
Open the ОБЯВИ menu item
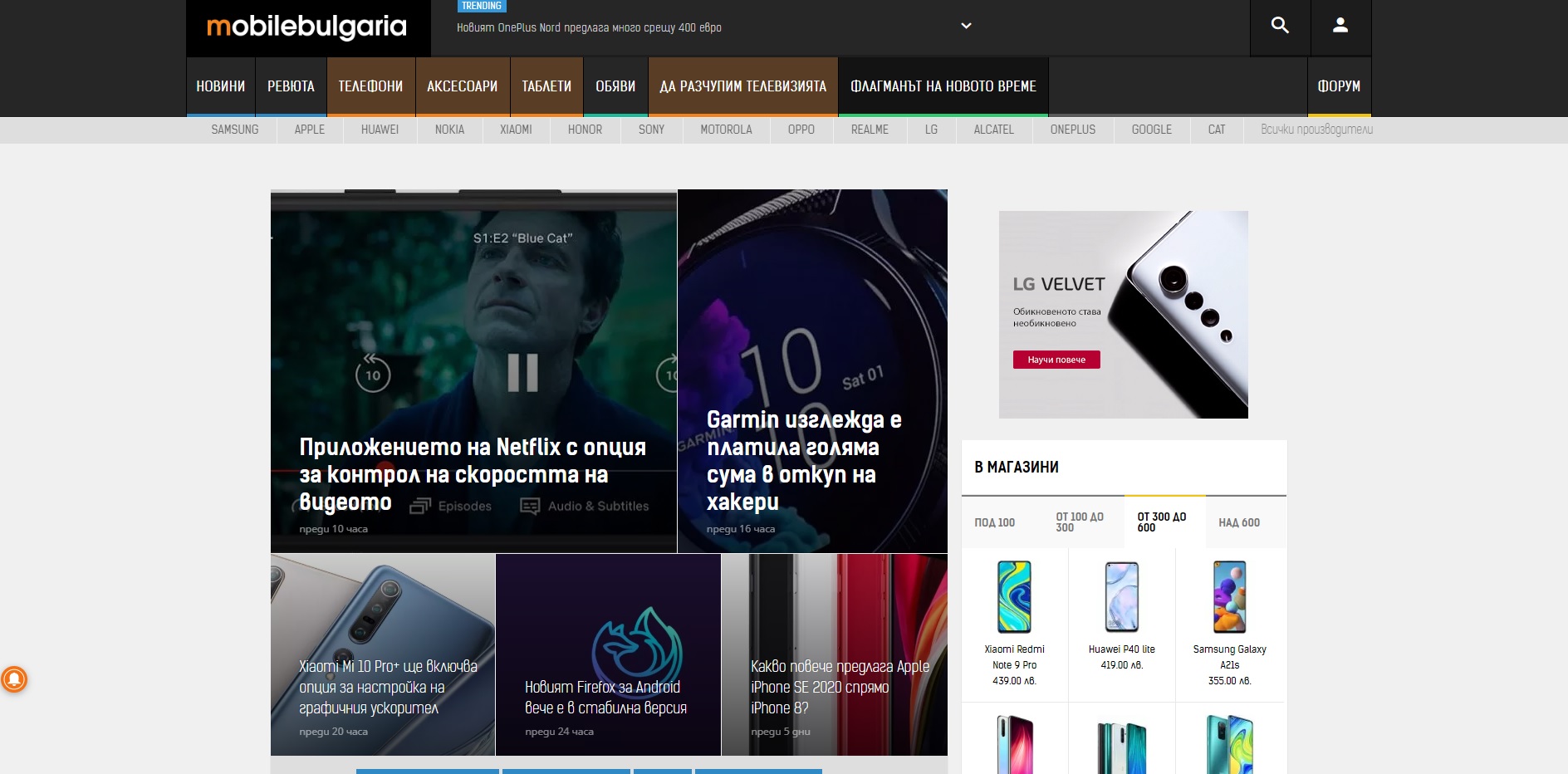(615, 86)
